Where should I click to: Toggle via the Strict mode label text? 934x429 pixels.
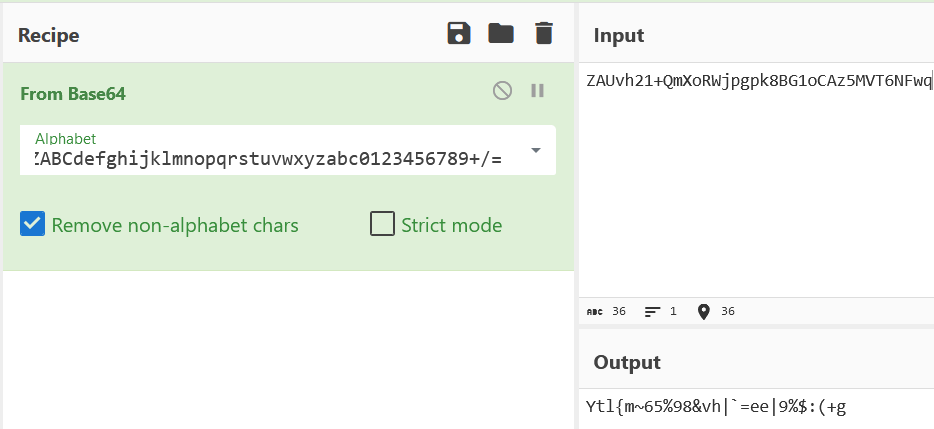452,225
